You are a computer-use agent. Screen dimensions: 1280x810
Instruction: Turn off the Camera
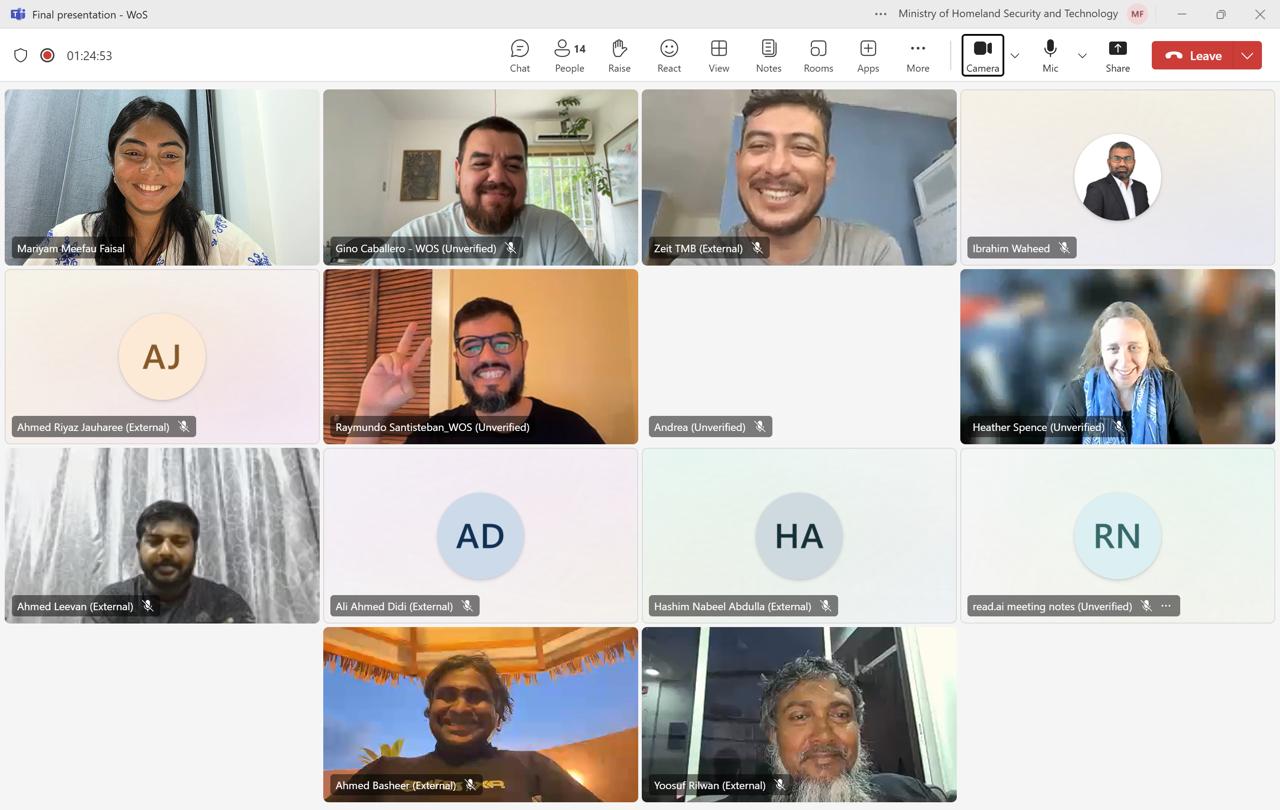pos(982,55)
